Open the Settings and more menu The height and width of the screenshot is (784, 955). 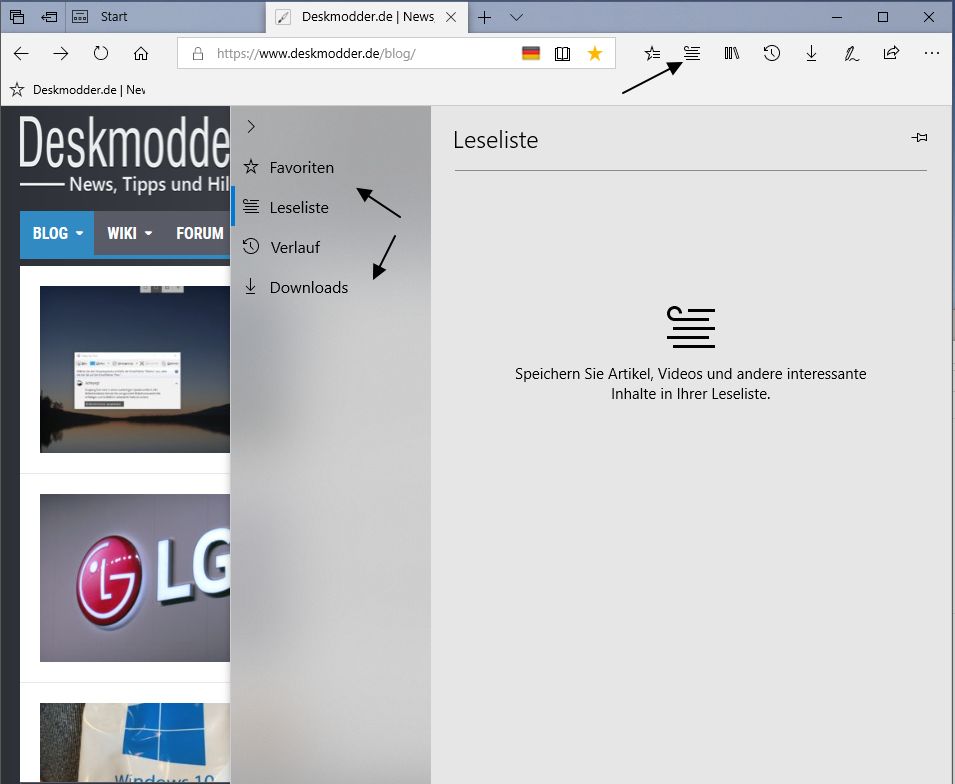click(x=931, y=54)
